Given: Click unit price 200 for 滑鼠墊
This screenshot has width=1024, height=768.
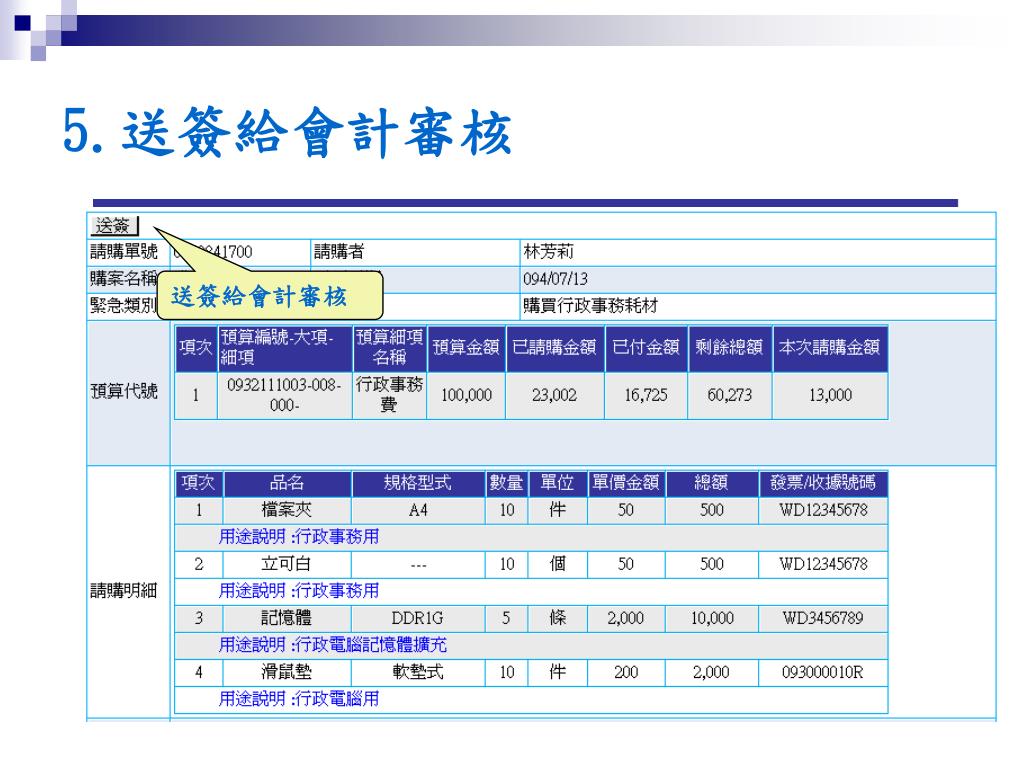Looking at the screenshot, I should coord(626,672).
